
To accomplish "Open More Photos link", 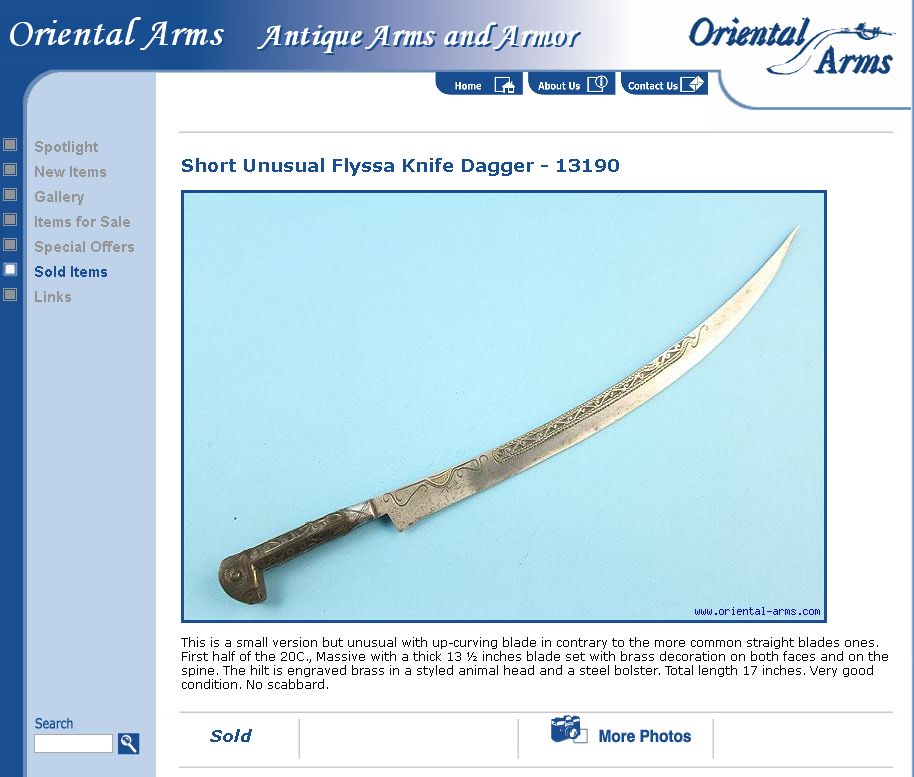I will pos(644,737).
